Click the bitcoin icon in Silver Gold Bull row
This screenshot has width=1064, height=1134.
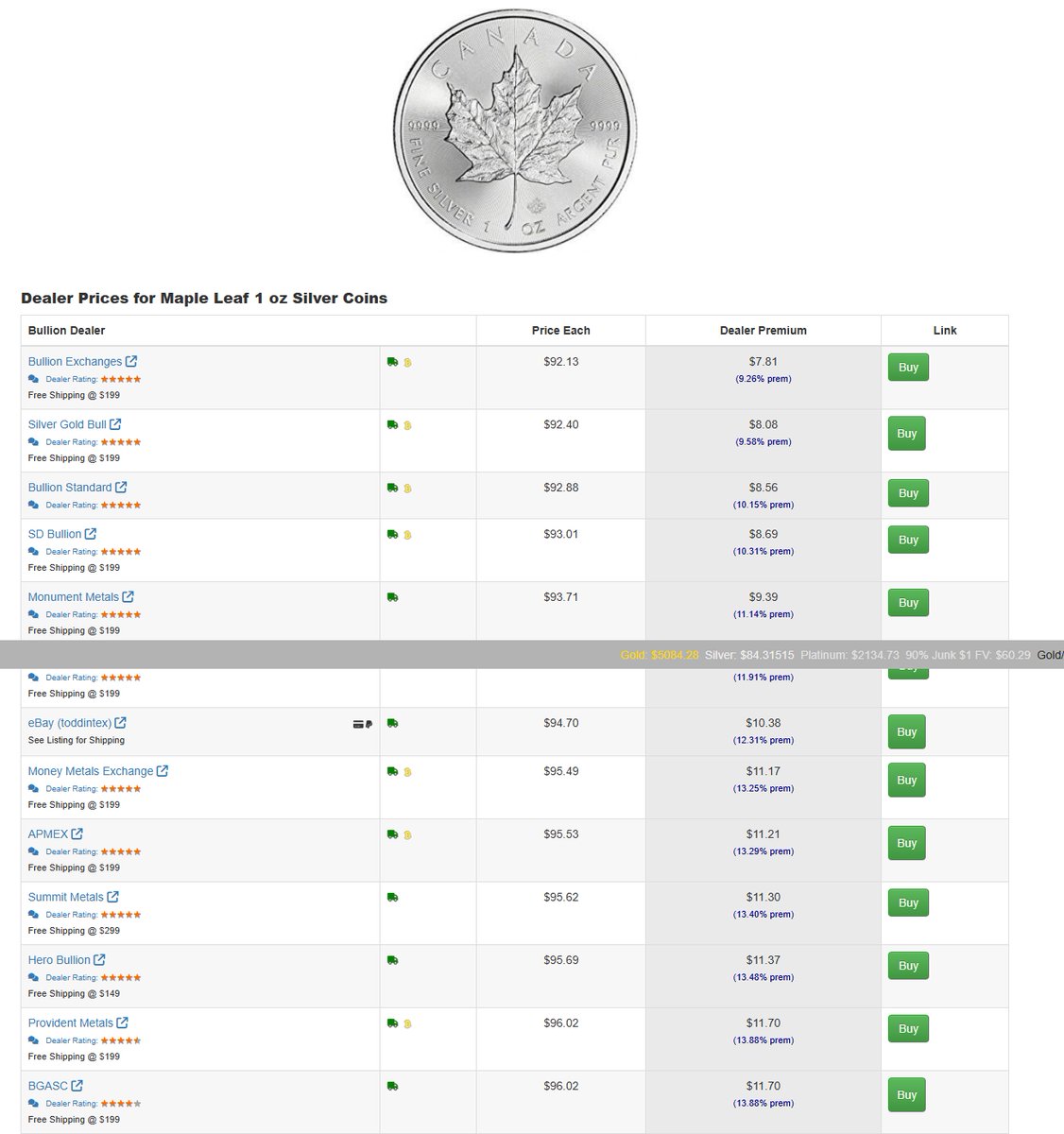[407, 426]
